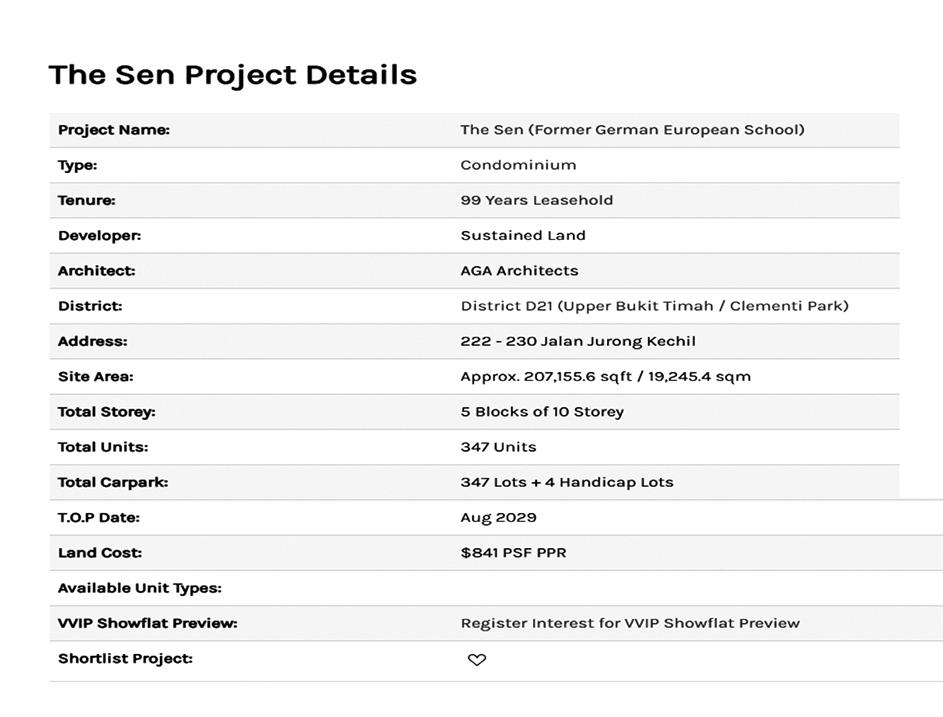Select the $841 PSF PPR land cost

tap(513, 553)
